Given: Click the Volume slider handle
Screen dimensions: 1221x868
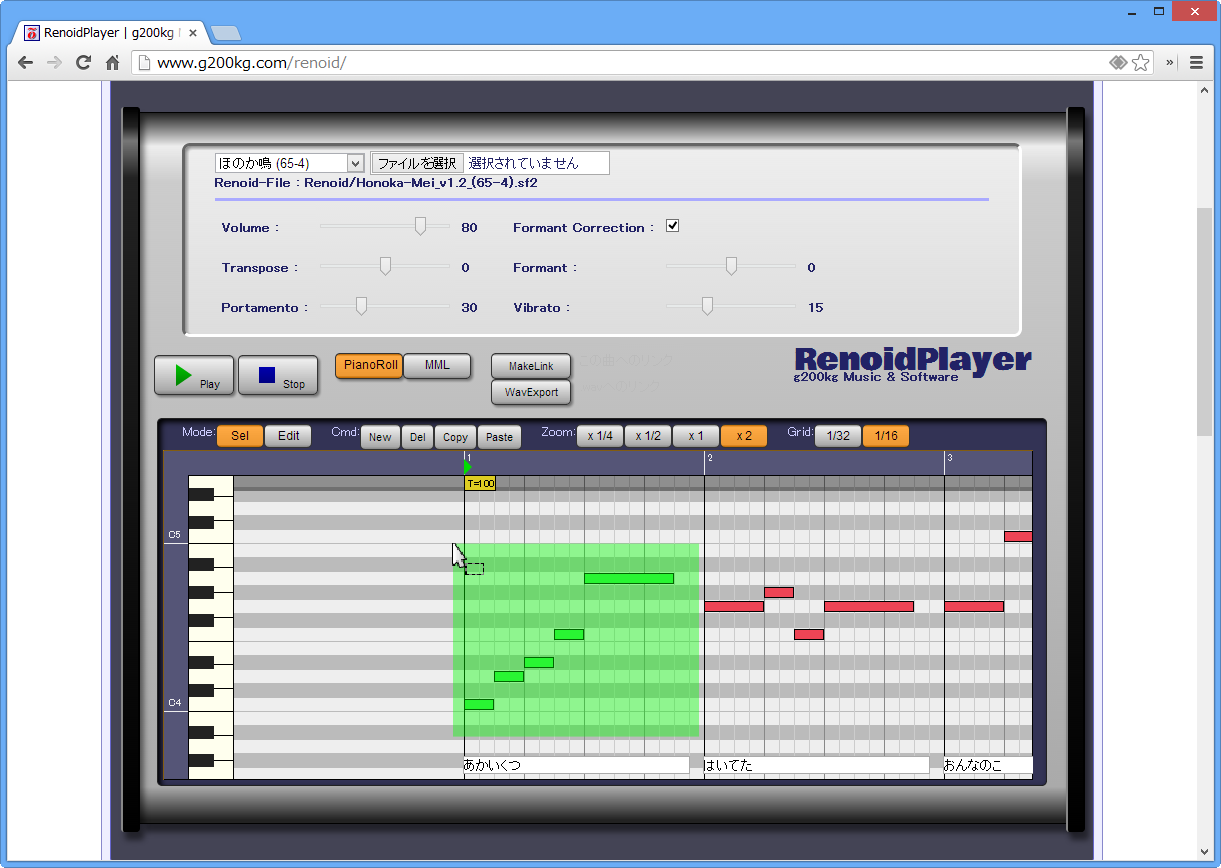Looking at the screenshot, I should click(x=420, y=226).
